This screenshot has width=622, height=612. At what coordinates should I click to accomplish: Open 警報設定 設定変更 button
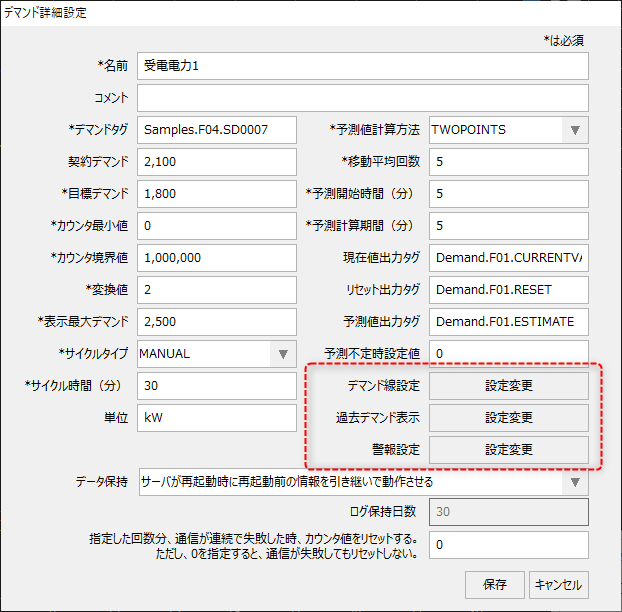pyautogui.click(x=509, y=450)
